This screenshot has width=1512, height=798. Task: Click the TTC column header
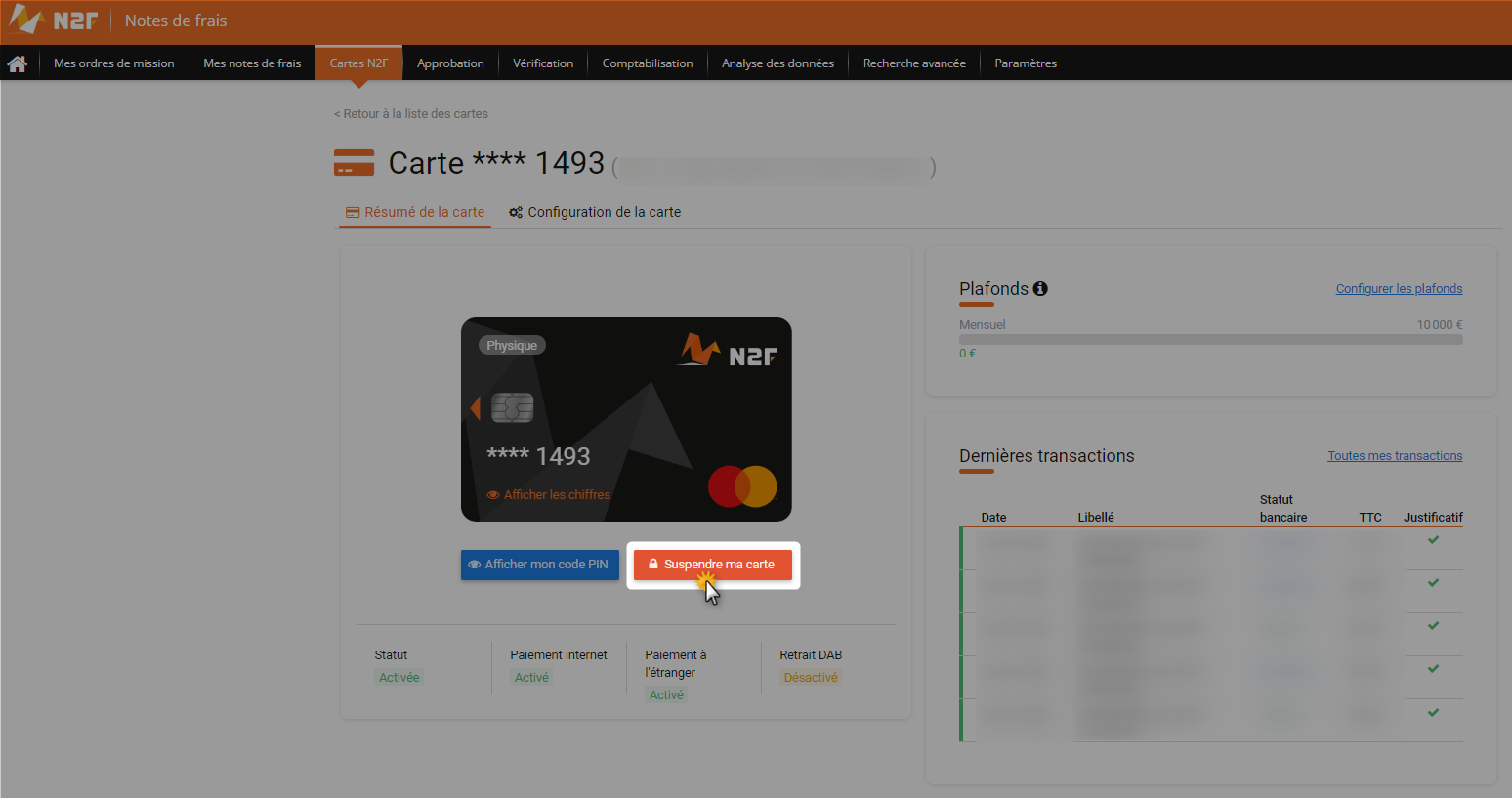coord(1370,518)
